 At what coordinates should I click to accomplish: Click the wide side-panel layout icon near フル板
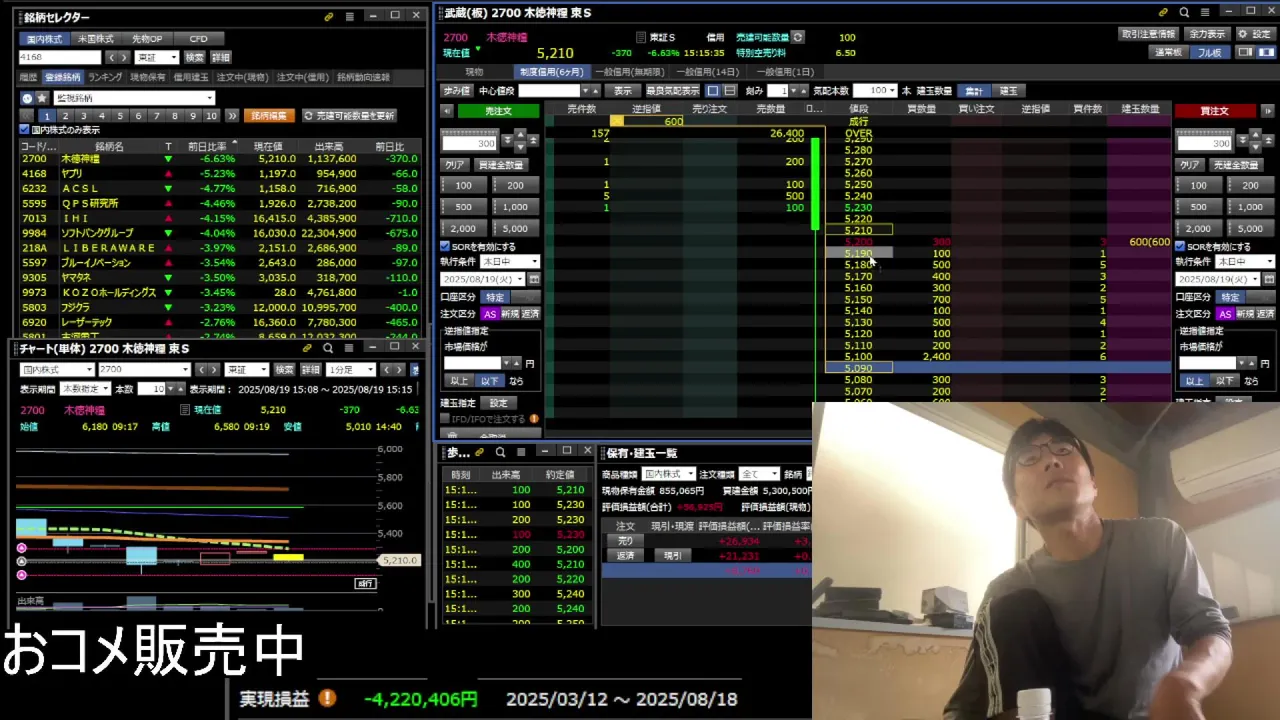pyautogui.click(x=1265, y=52)
